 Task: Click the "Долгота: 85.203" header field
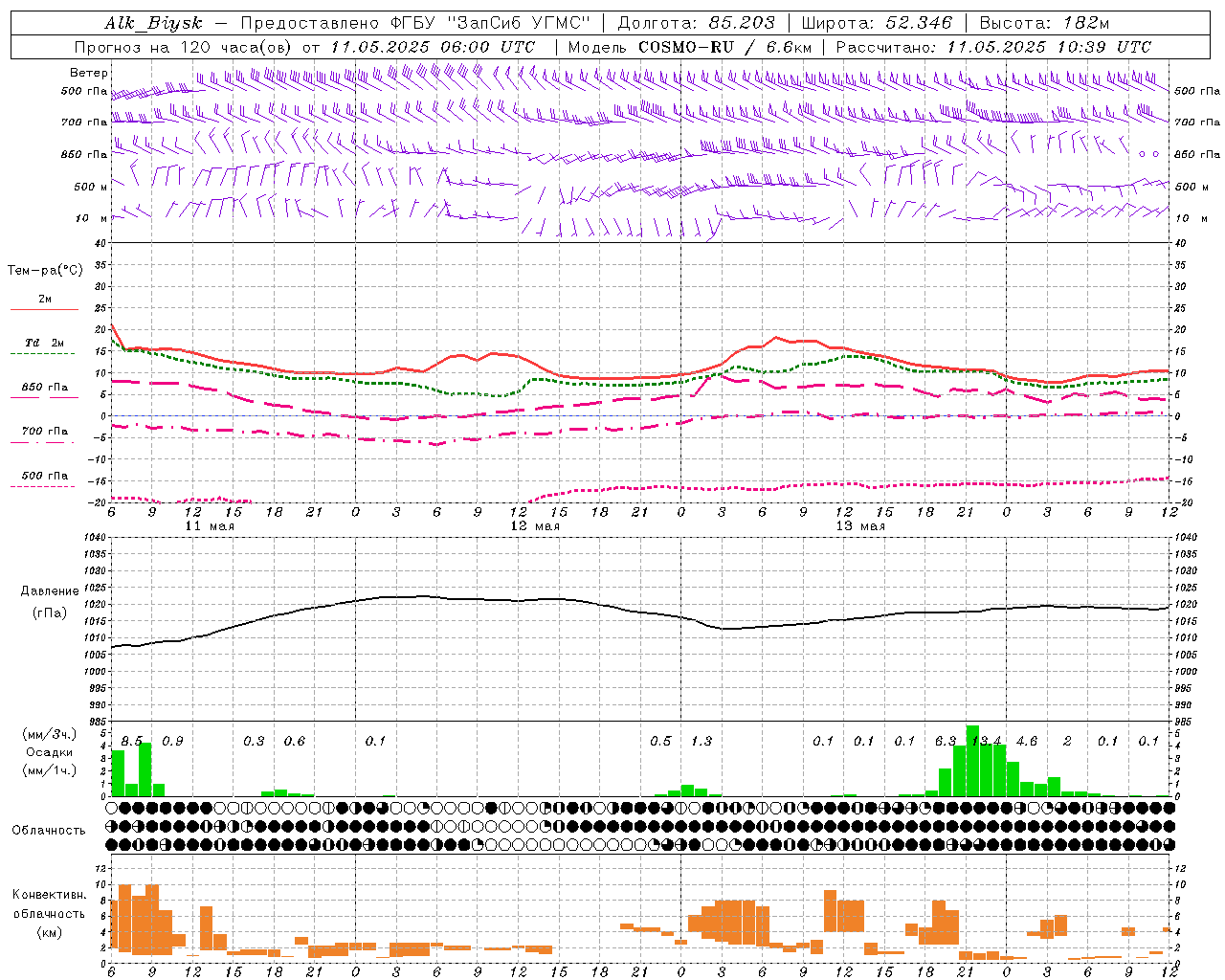(x=696, y=23)
